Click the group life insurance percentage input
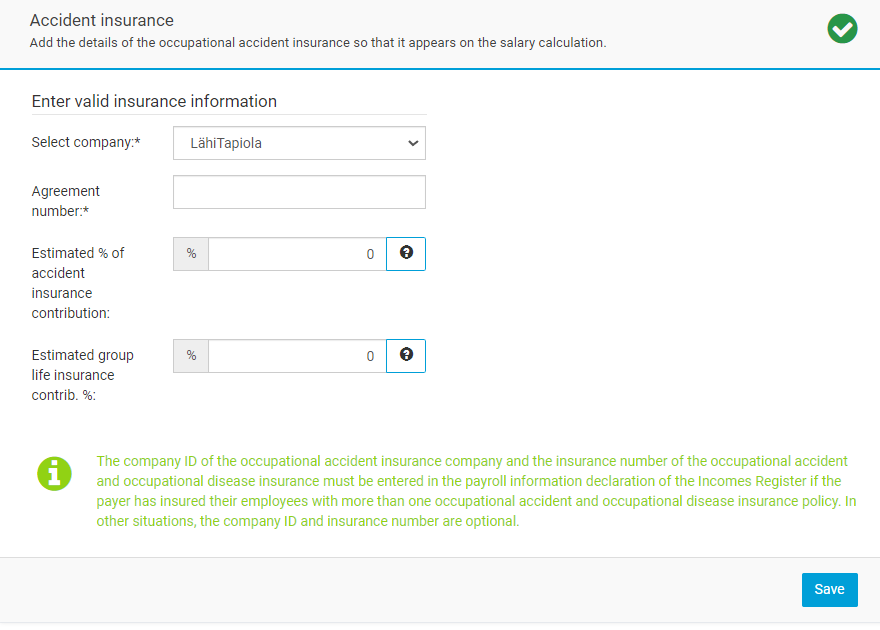Viewport: 880px width, 630px height. (297, 356)
